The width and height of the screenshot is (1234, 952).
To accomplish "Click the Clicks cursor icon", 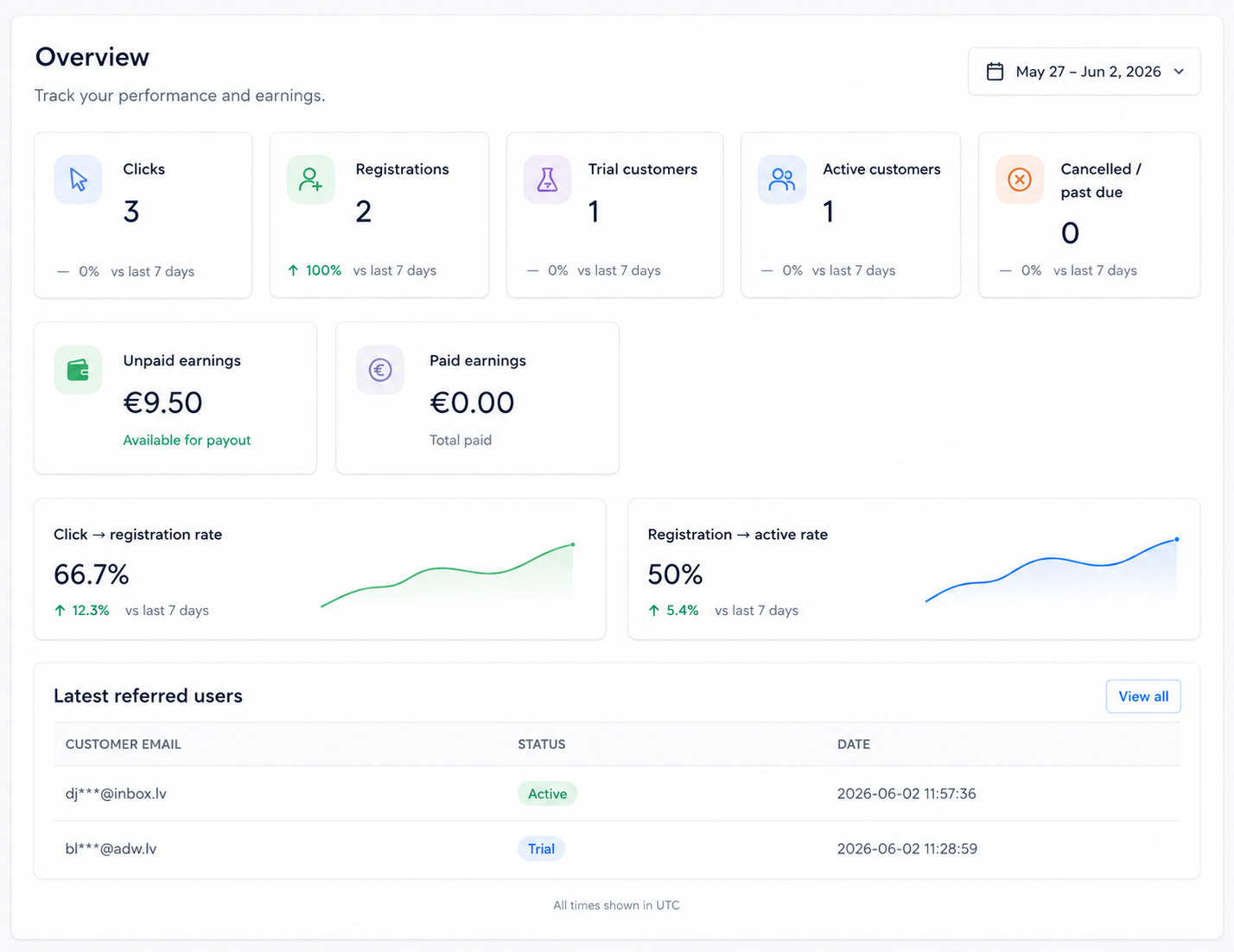I will [78, 180].
